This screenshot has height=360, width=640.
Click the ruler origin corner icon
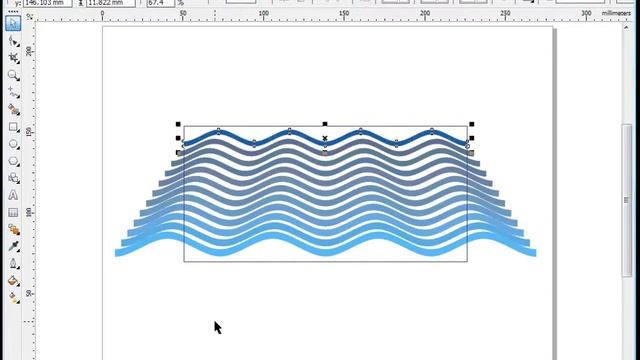click(x=29, y=16)
